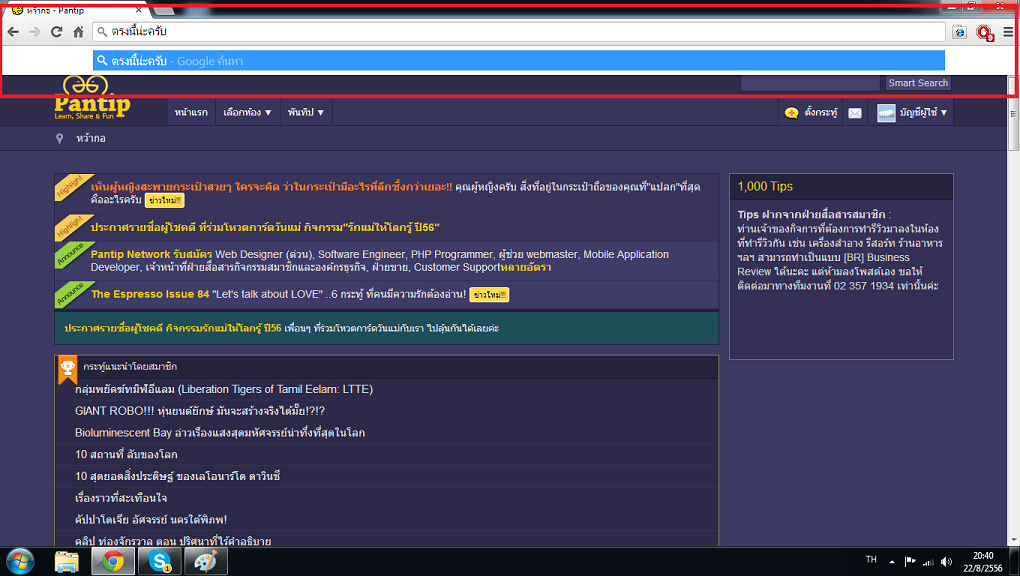Open the เรื่องราวที่สะเทือนใจ topic
The height and width of the screenshot is (576, 1020).
tap(121, 498)
